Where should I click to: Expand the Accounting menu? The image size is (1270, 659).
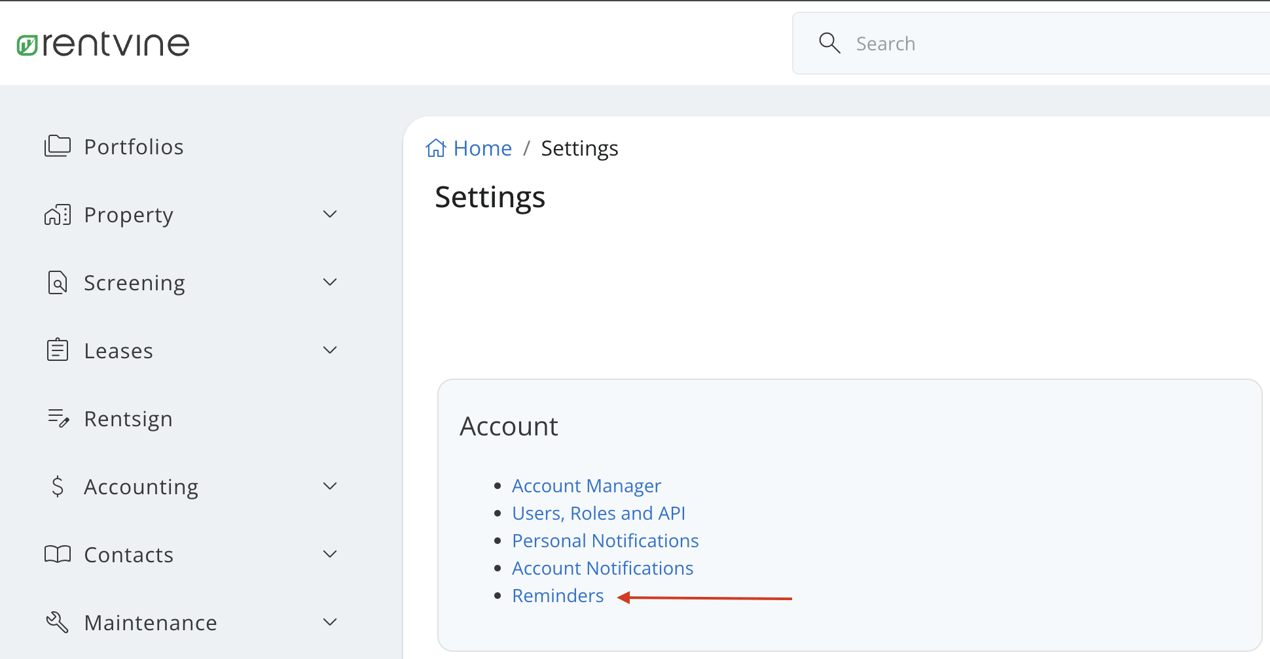tap(329, 486)
